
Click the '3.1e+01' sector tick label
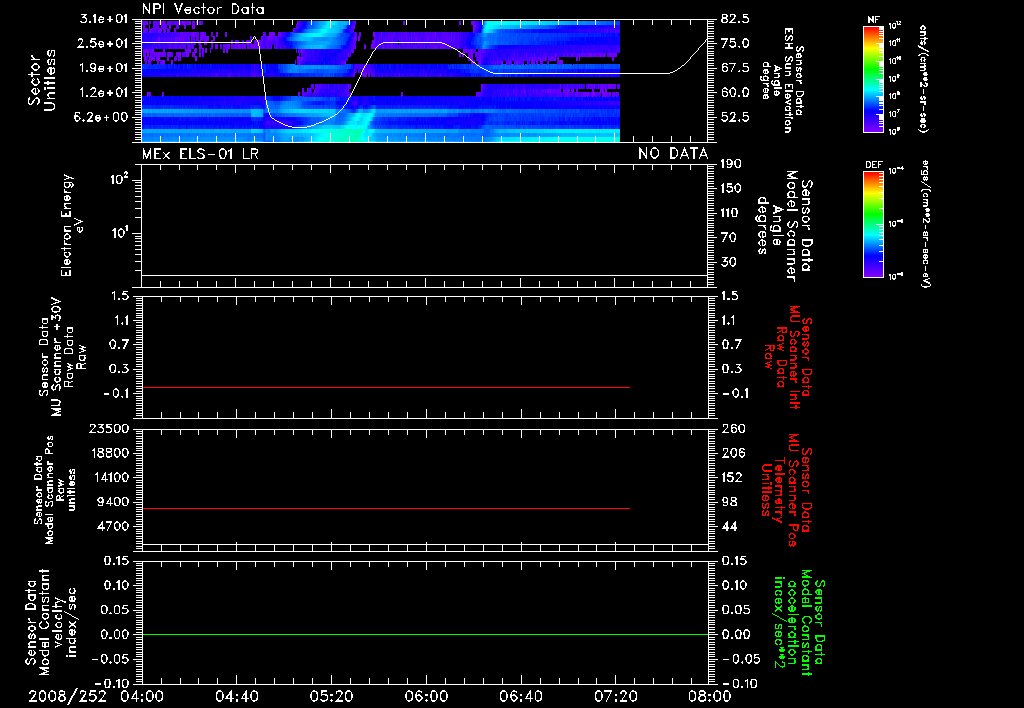pos(103,19)
